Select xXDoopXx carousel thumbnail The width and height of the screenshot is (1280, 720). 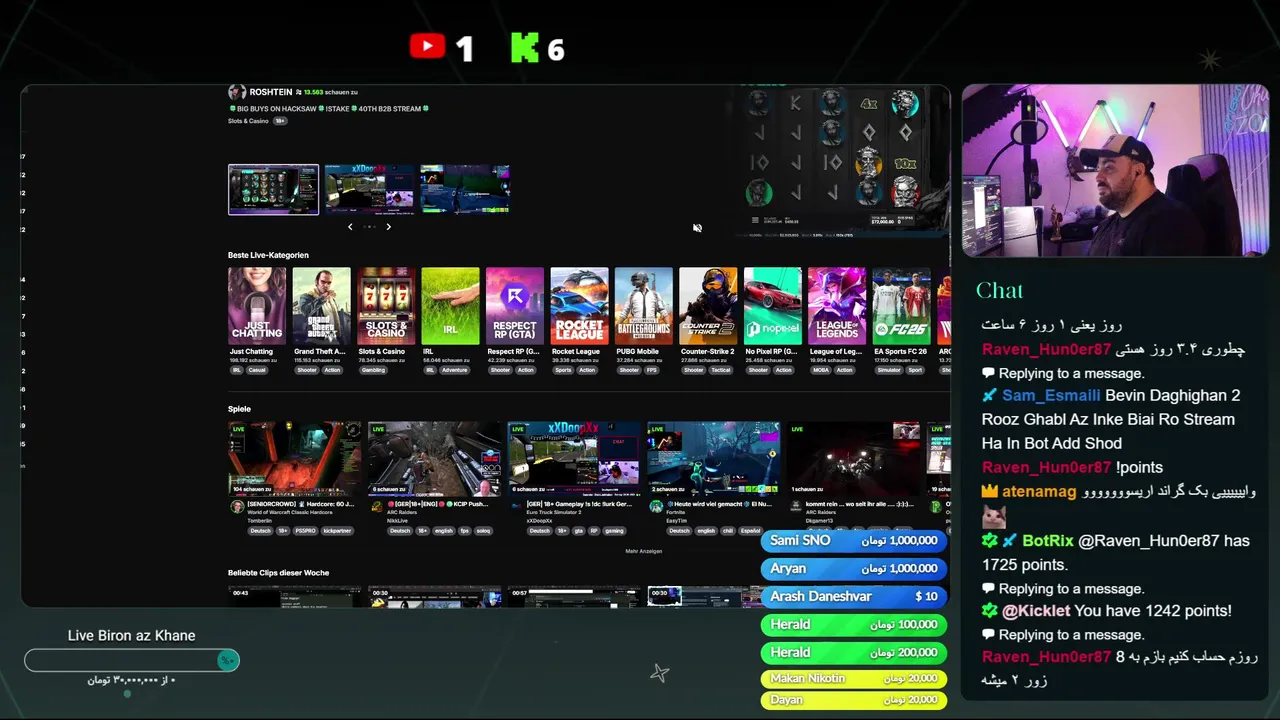(369, 189)
